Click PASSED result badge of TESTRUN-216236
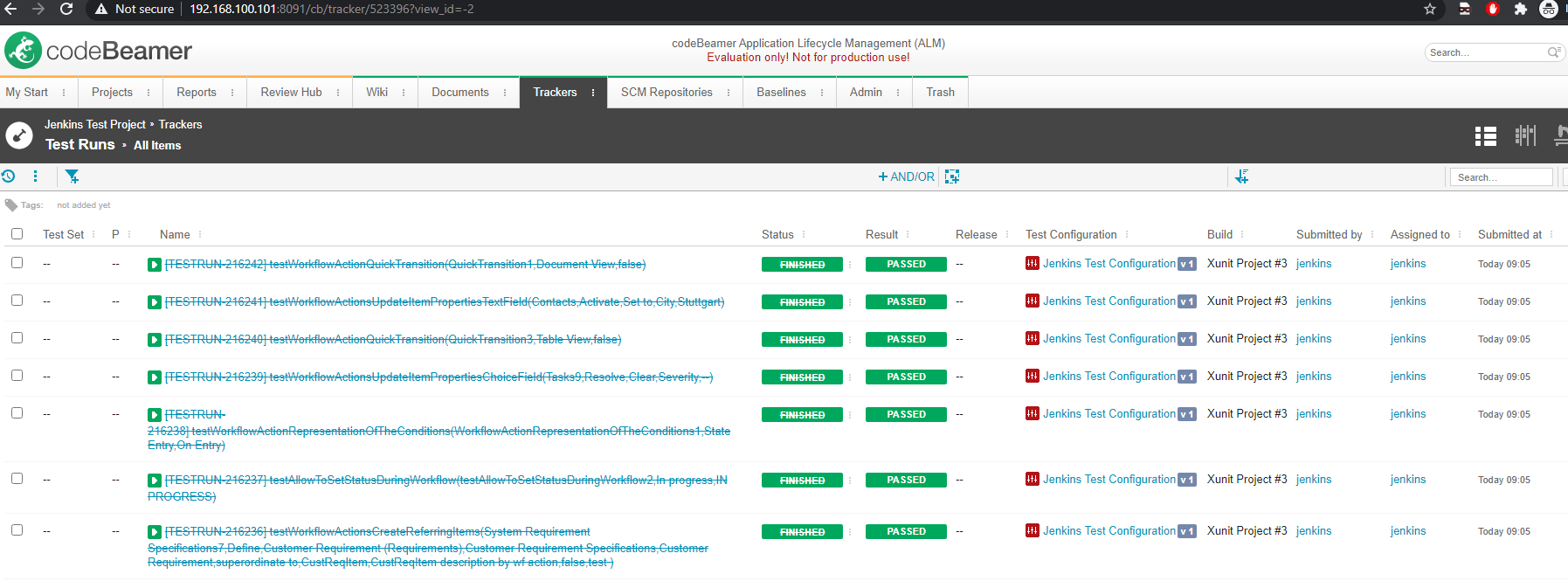Screen dimensions: 1568x588 906,531
